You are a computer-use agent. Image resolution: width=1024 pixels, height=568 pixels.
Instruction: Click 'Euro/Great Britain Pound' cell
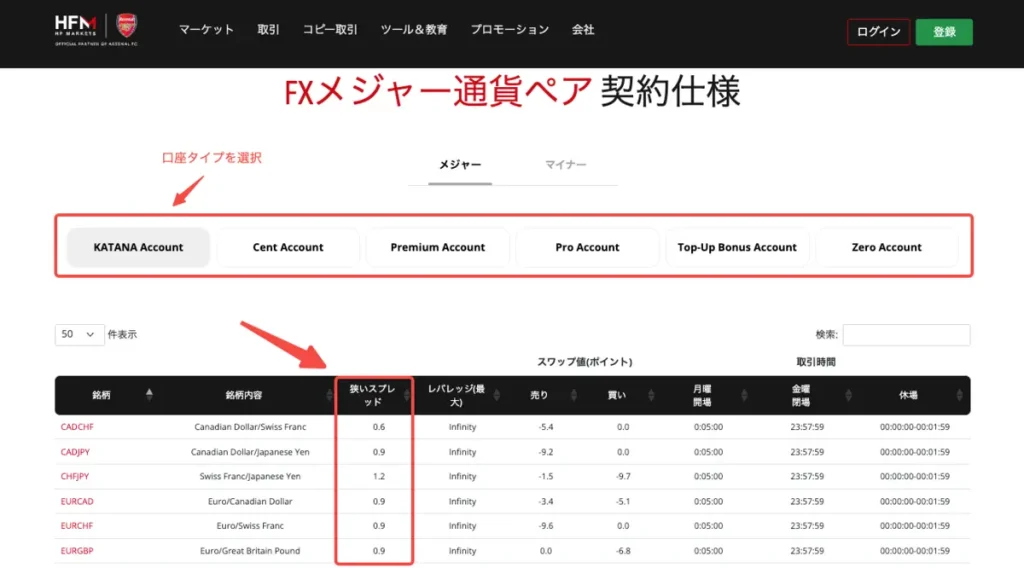pos(250,551)
